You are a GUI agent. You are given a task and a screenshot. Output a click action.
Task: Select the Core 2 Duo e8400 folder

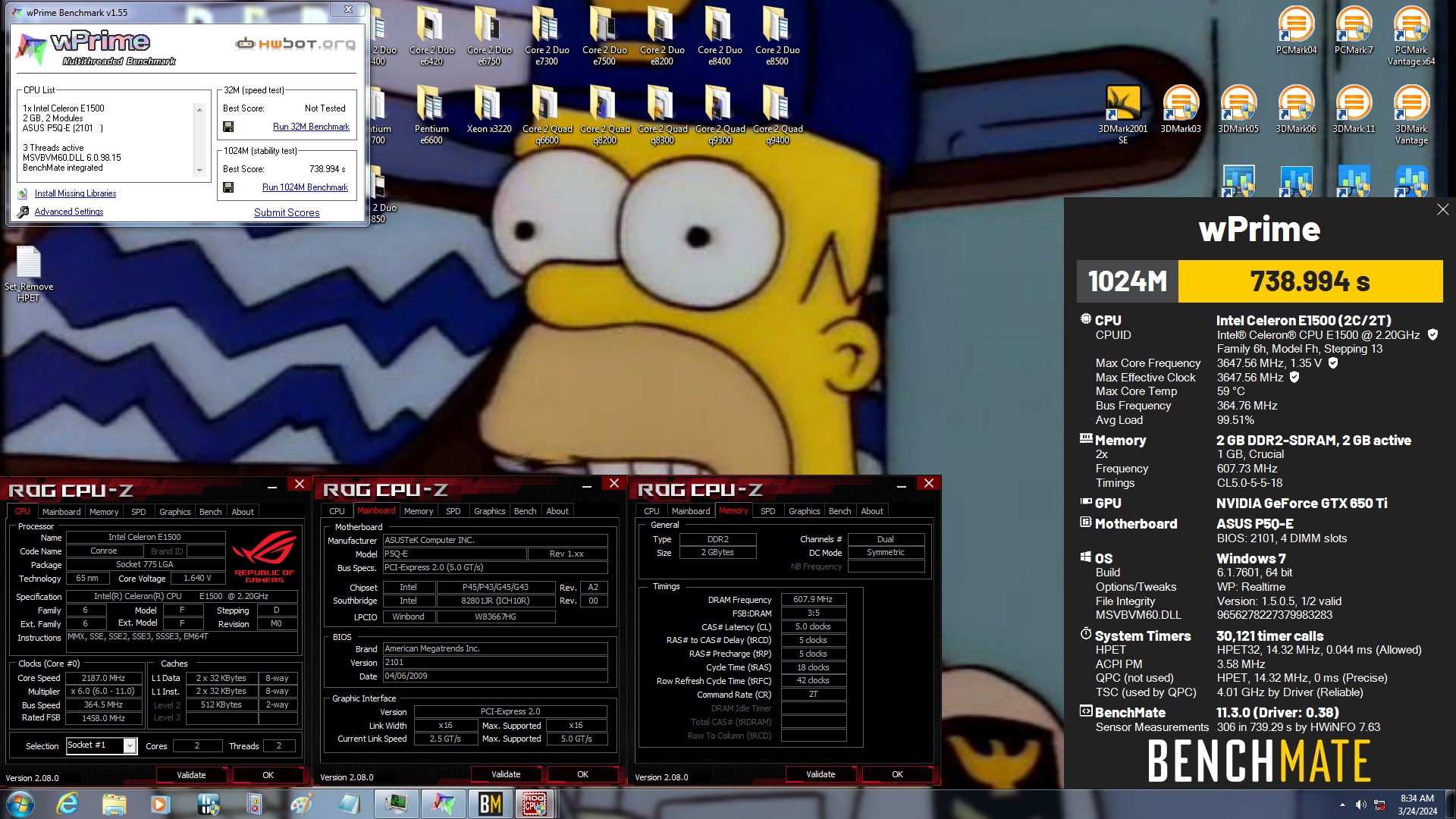pos(720,36)
